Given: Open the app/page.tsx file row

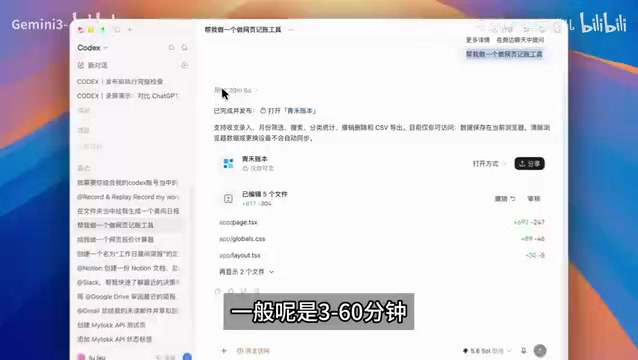Looking at the screenshot, I should click(x=382, y=223).
